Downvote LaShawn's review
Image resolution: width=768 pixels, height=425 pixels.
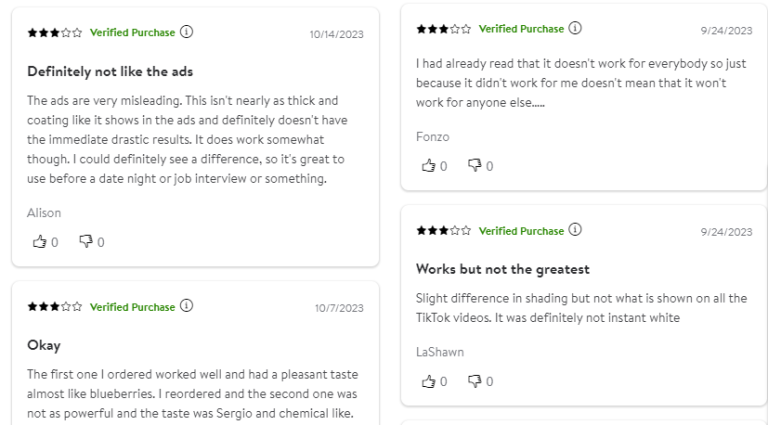tap(474, 381)
